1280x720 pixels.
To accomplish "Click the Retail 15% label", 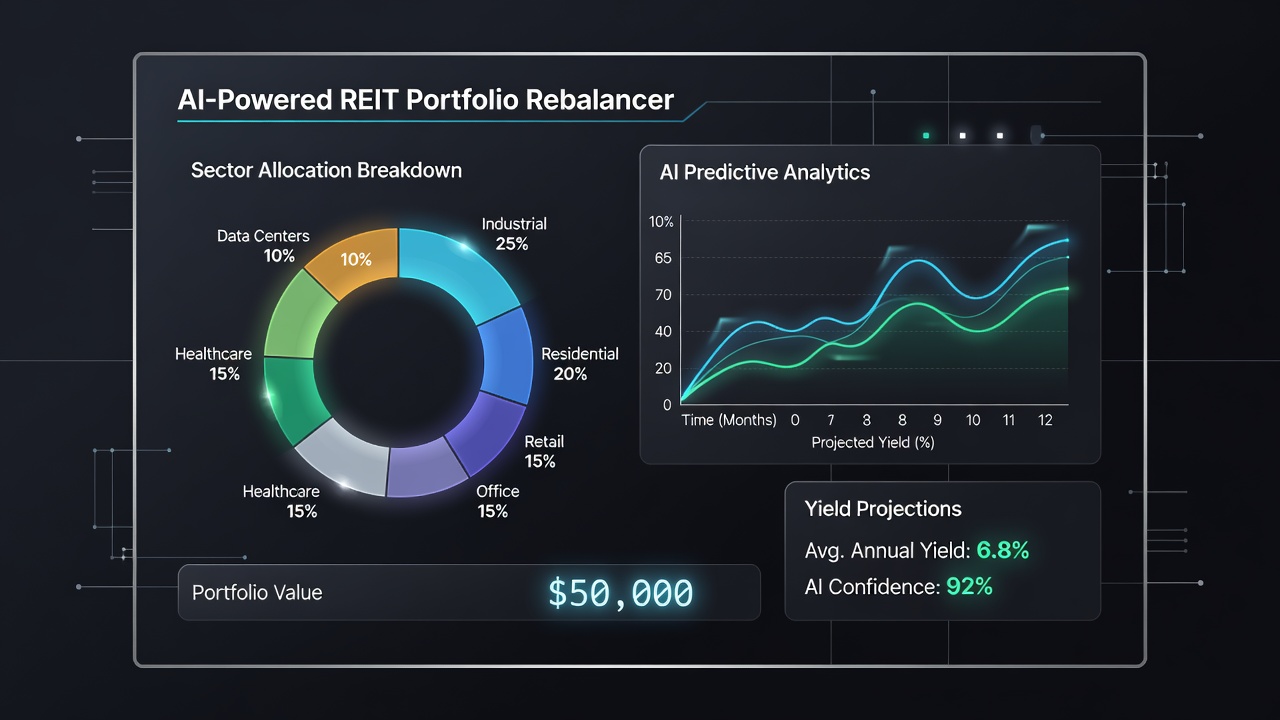I will click(x=544, y=451).
